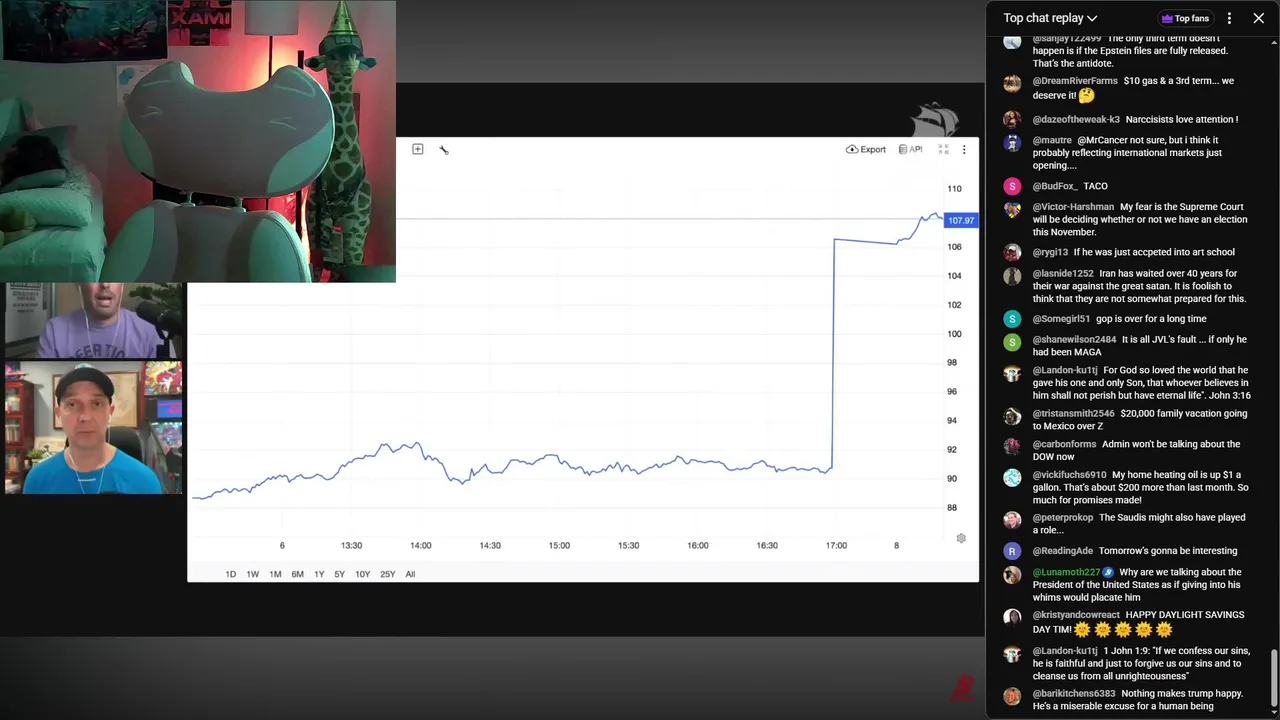Select the 10Y time range
The height and width of the screenshot is (720, 1280).
pos(362,574)
